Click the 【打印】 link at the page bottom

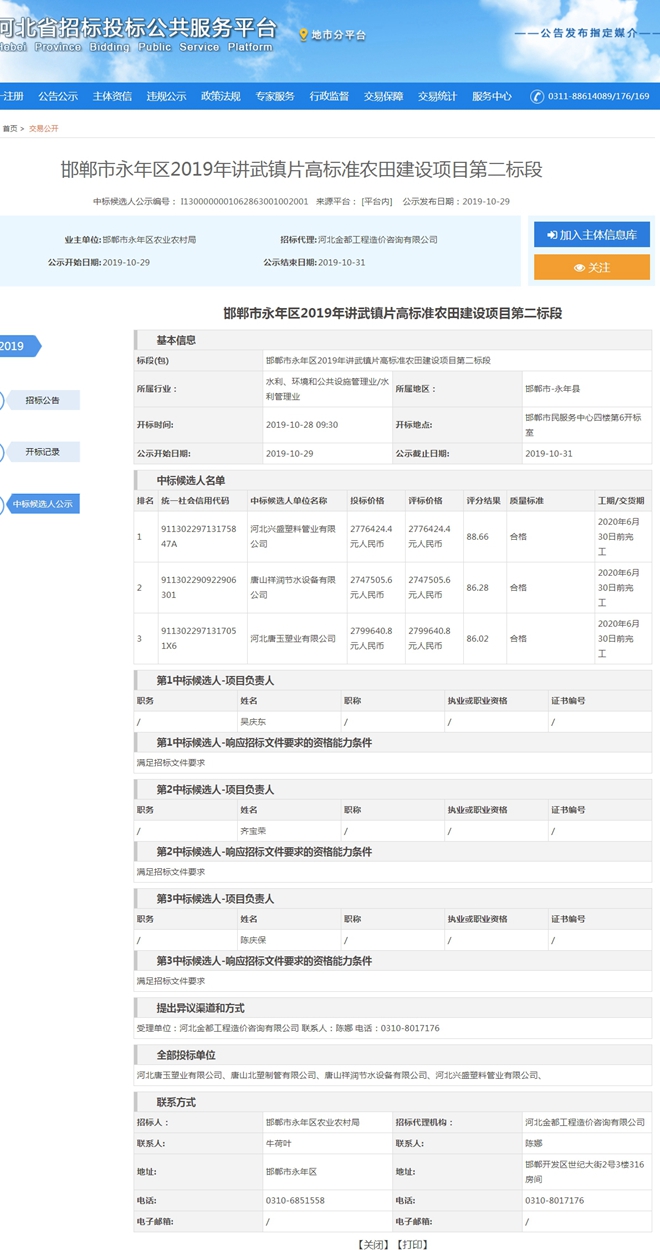[x=412, y=1244]
